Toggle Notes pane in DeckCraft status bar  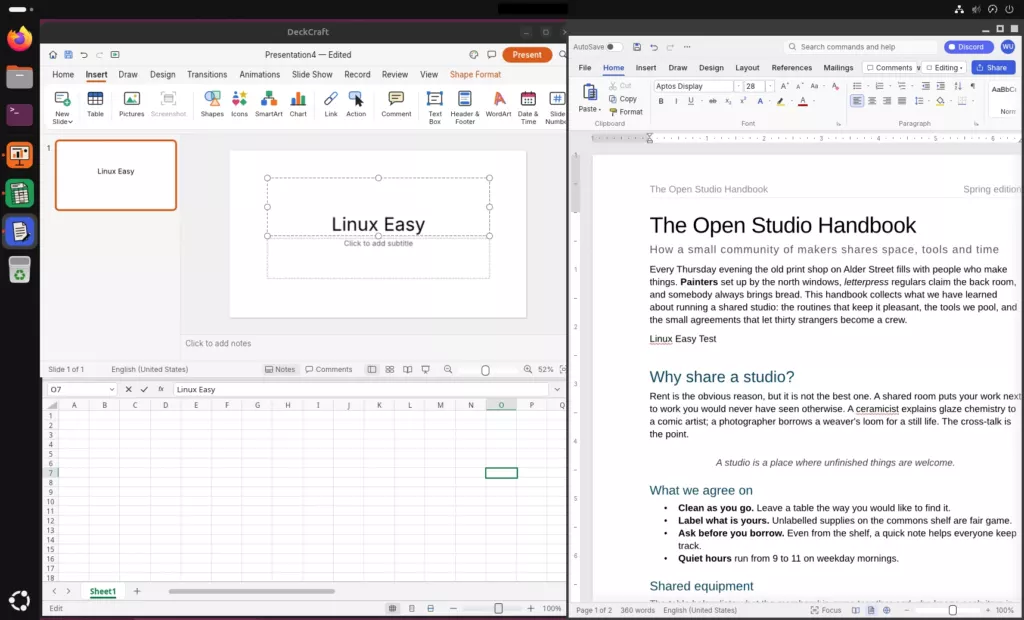pos(280,369)
